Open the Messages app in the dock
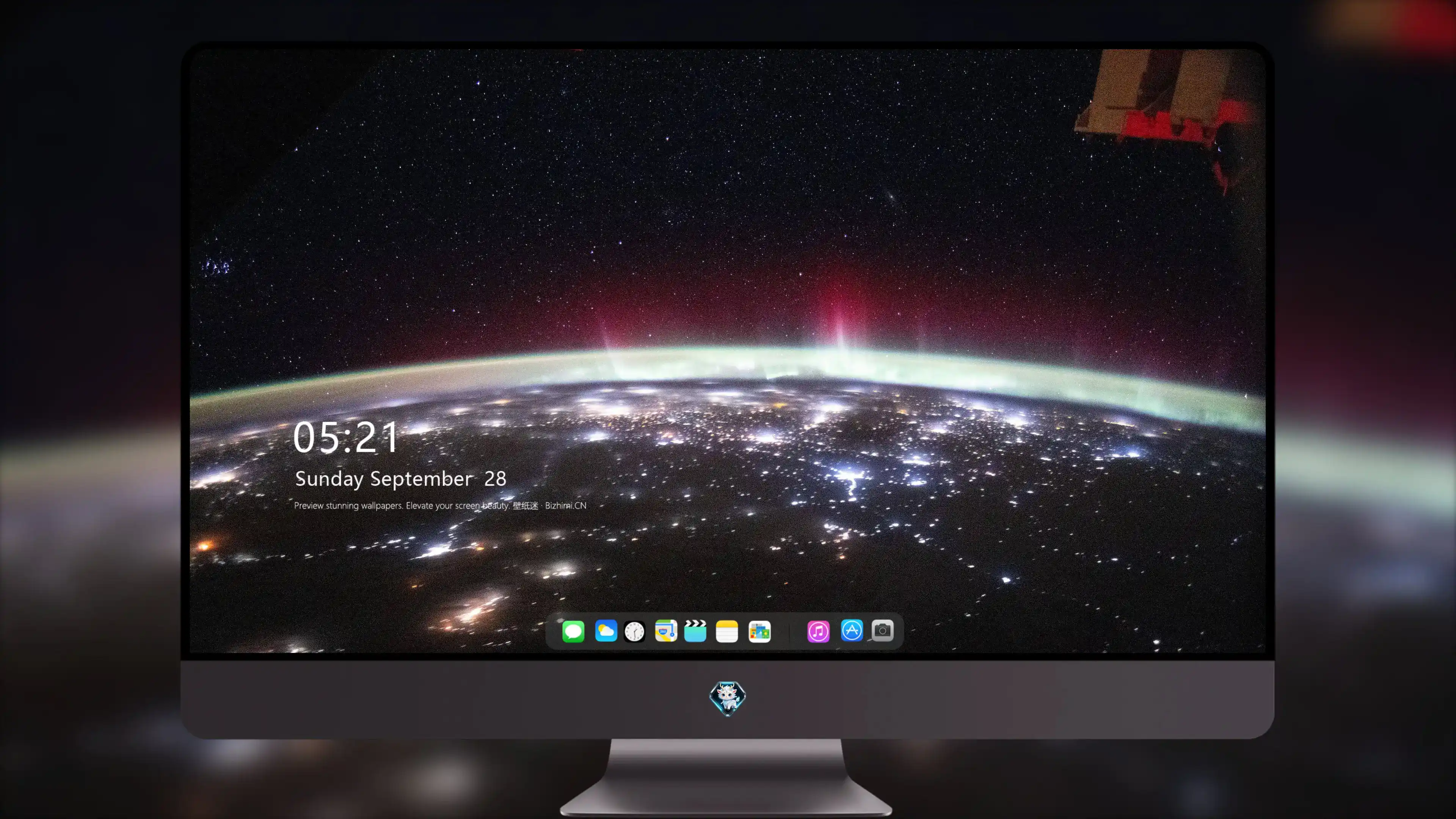This screenshot has width=1456, height=819. 573,631
